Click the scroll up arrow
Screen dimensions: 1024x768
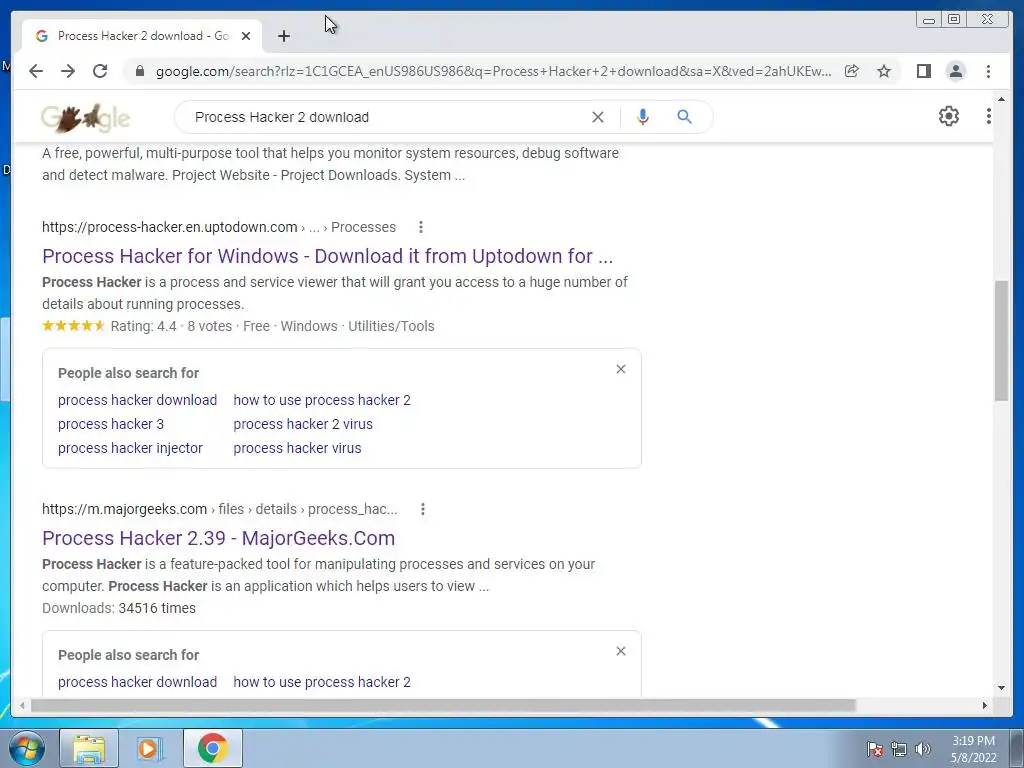tap(1001, 99)
